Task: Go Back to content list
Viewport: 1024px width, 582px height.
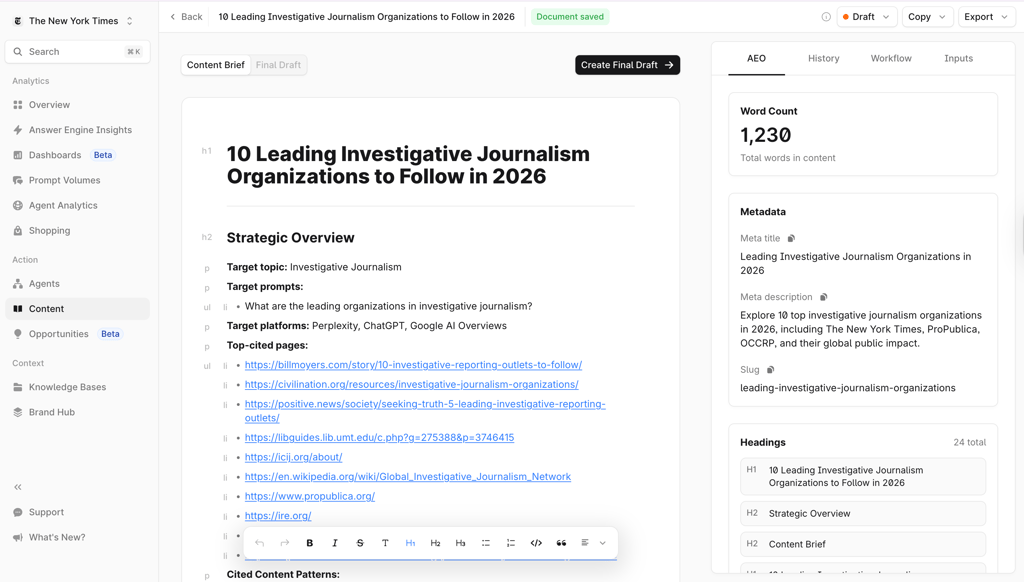Action: click(186, 17)
